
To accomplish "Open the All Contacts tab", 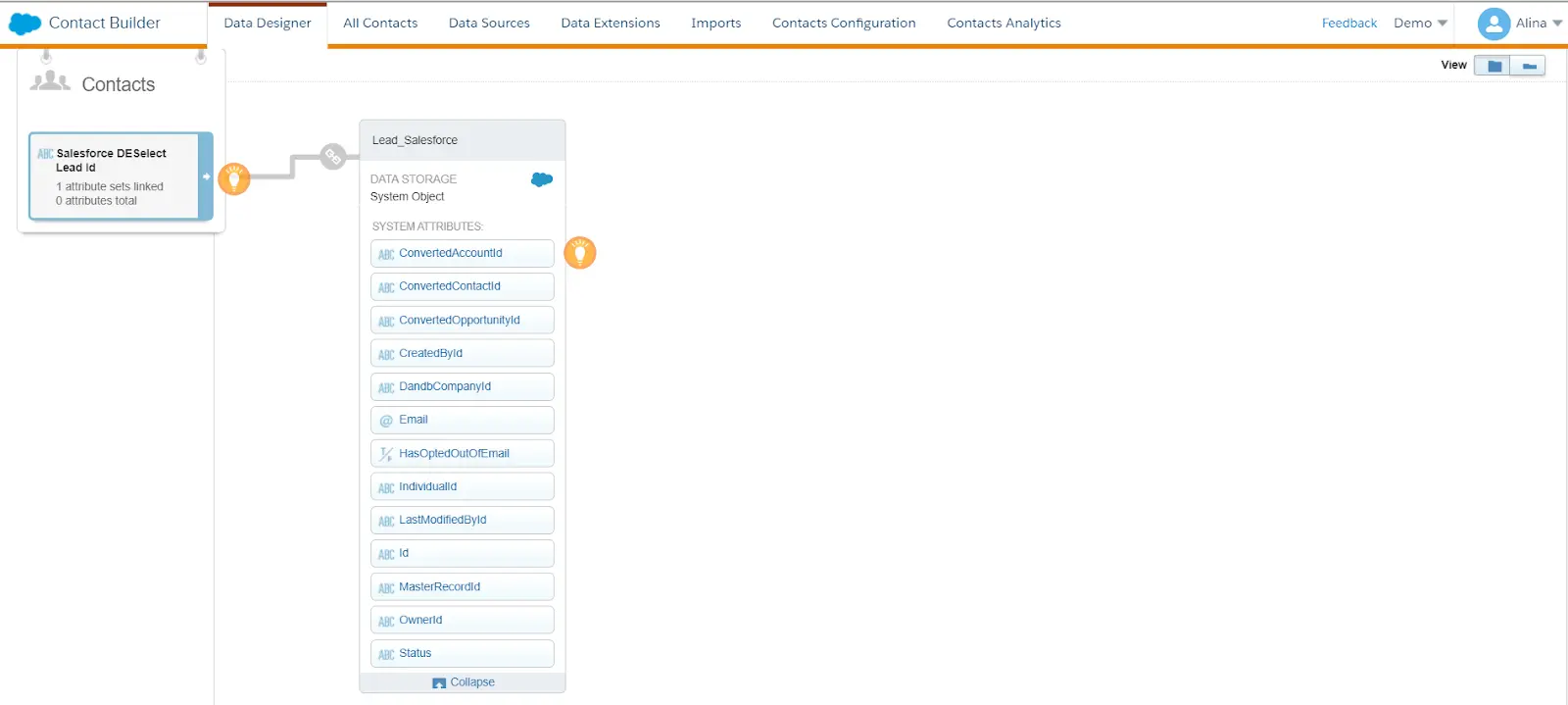I will 380,24.
